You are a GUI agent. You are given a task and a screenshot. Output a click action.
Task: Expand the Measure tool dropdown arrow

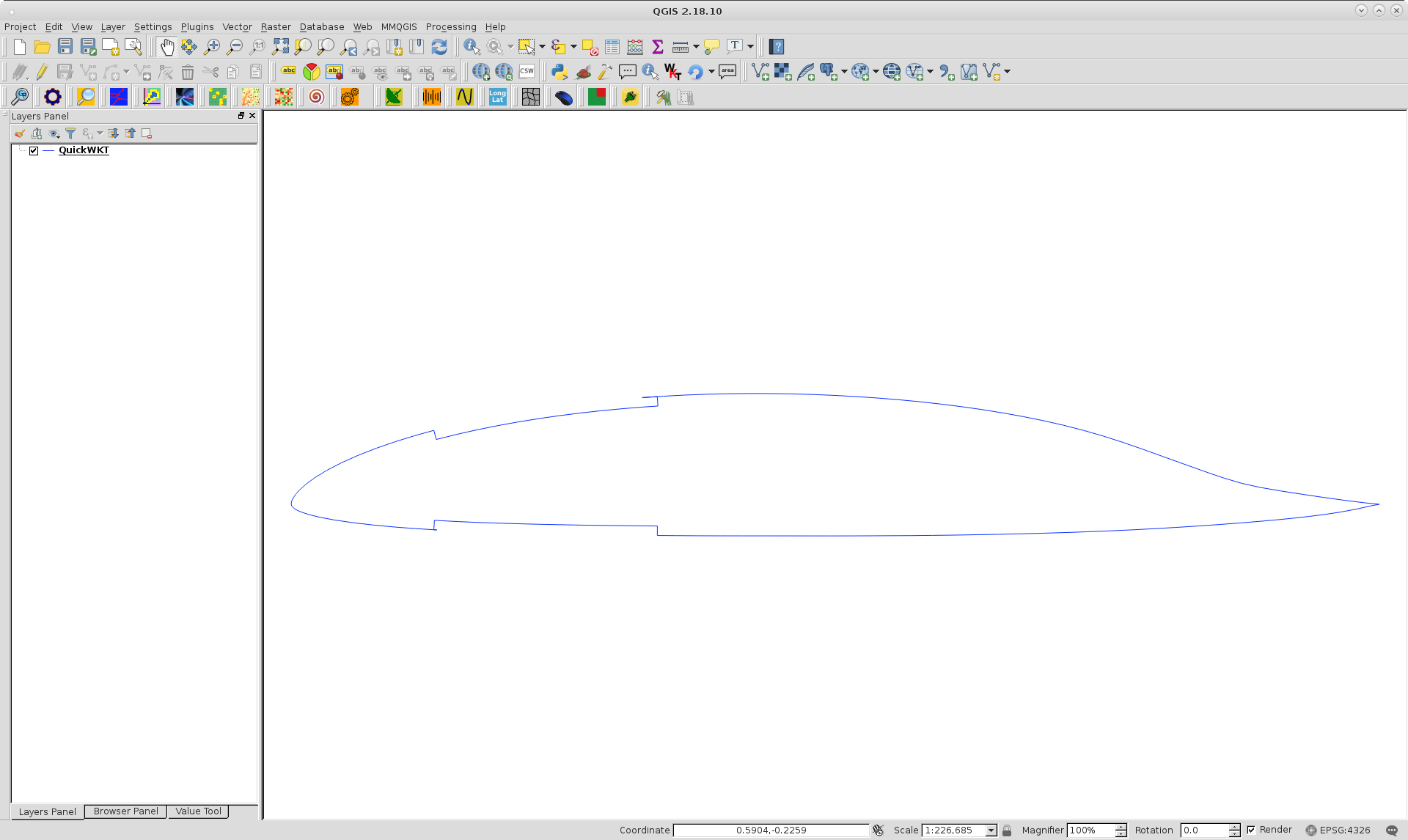point(696,47)
